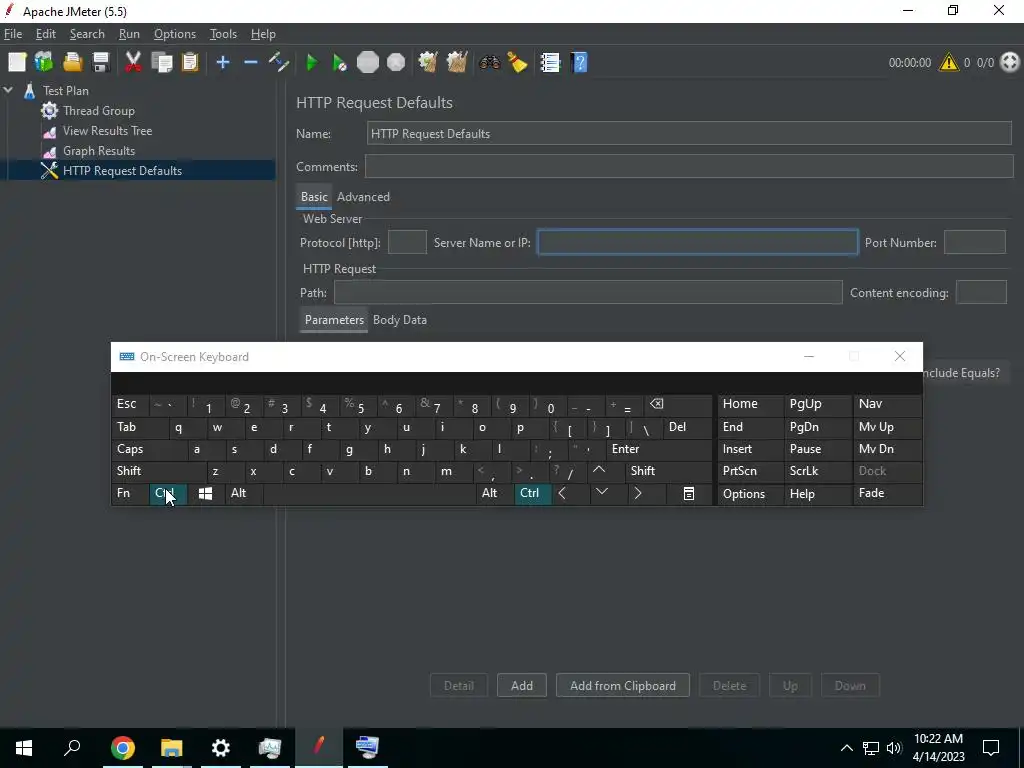Toggle ScrLk key on On-Screen Keyboard
Image resolution: width=1024 pixels, height=768 pixels.
click(x=817, y=472)
